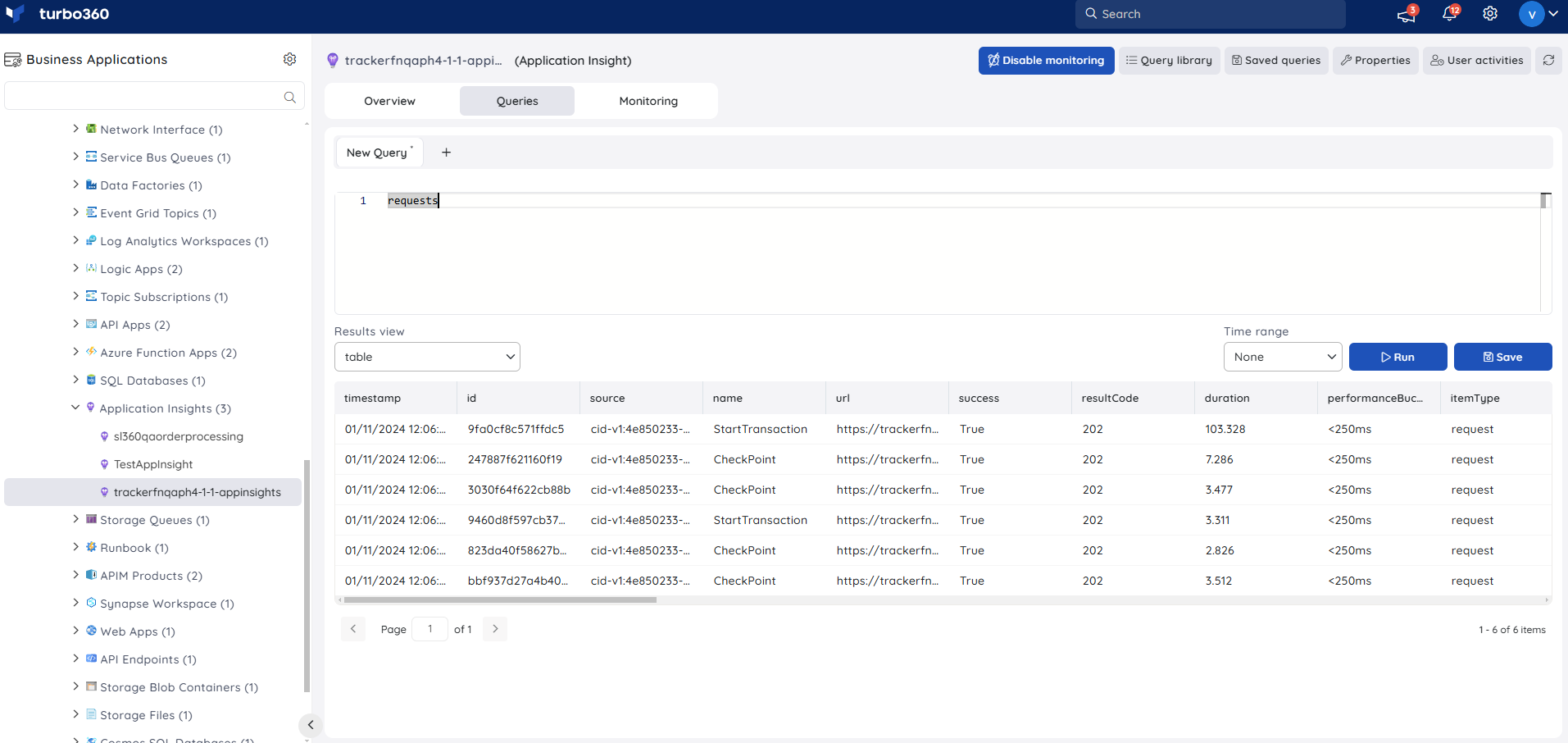Switch to the Monitoring tab

648,101
